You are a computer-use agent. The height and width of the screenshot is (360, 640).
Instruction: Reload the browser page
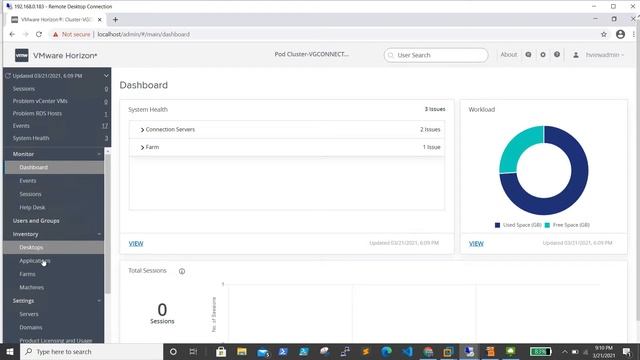pos(39,34)
